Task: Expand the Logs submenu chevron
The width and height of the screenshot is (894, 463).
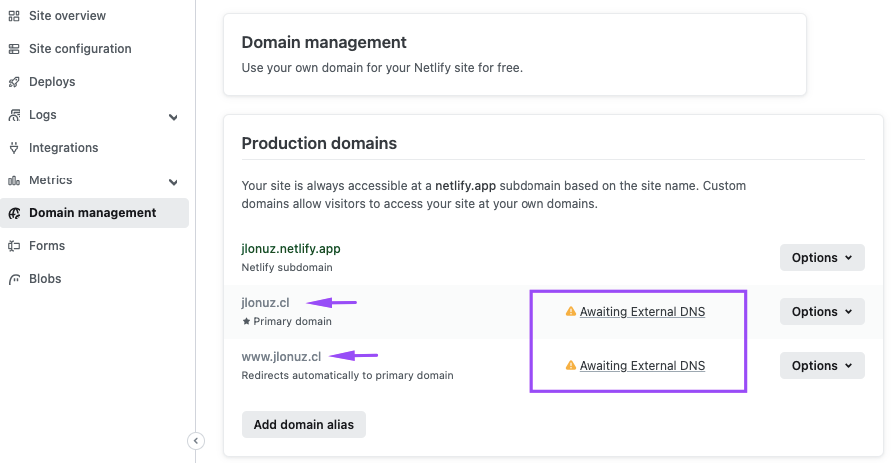Action: coord(173,117)
